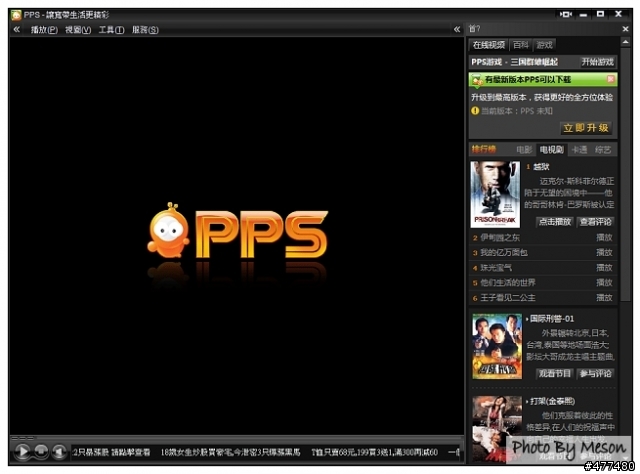Viewport: 640px width, 474px height.
Task: Click 播放 next to 他们生活的世界
Action: (604, 283)
